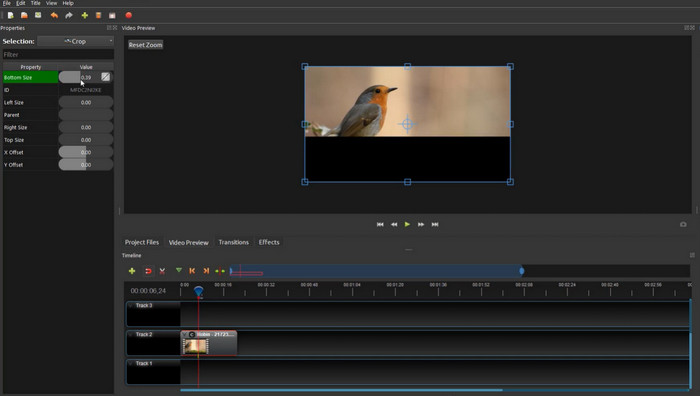The width and height of the screenshot is (700, 396).
Task: Click the red Export Video button
Action: (x=129, y=15)
